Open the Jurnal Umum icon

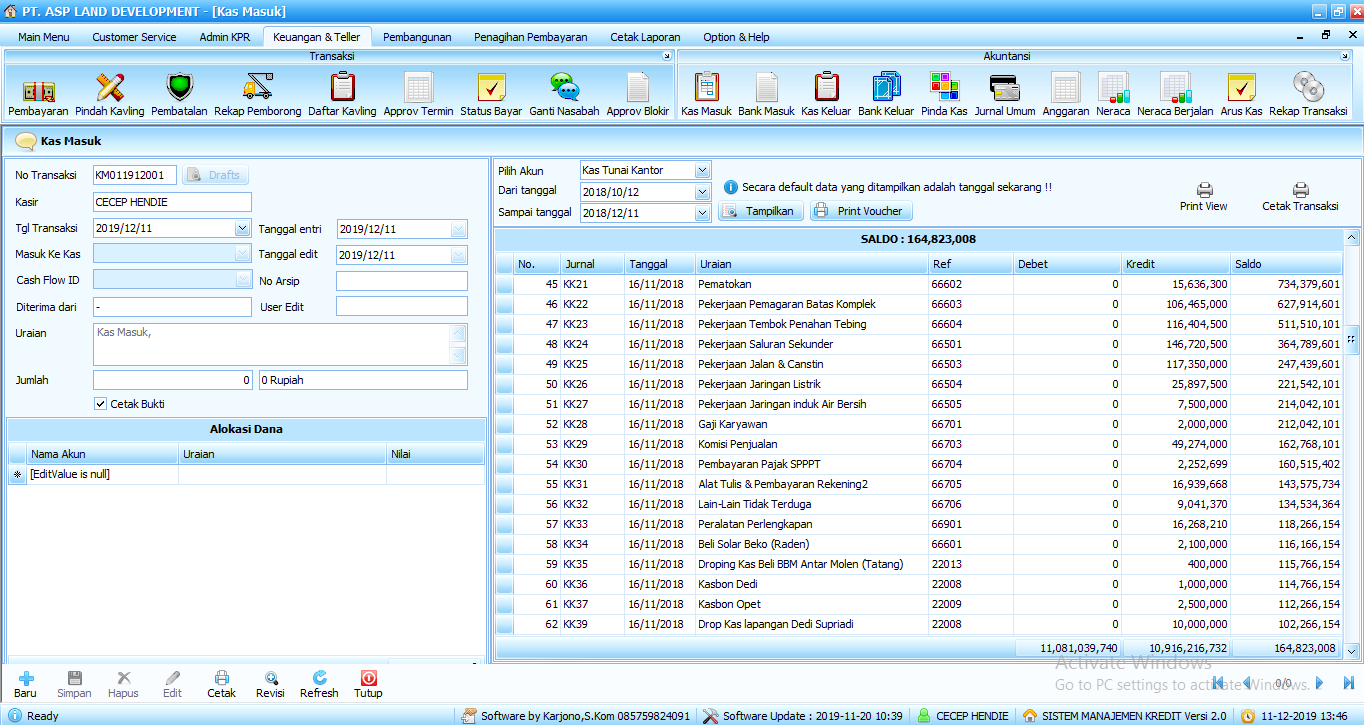click(x=1004, y=89)
